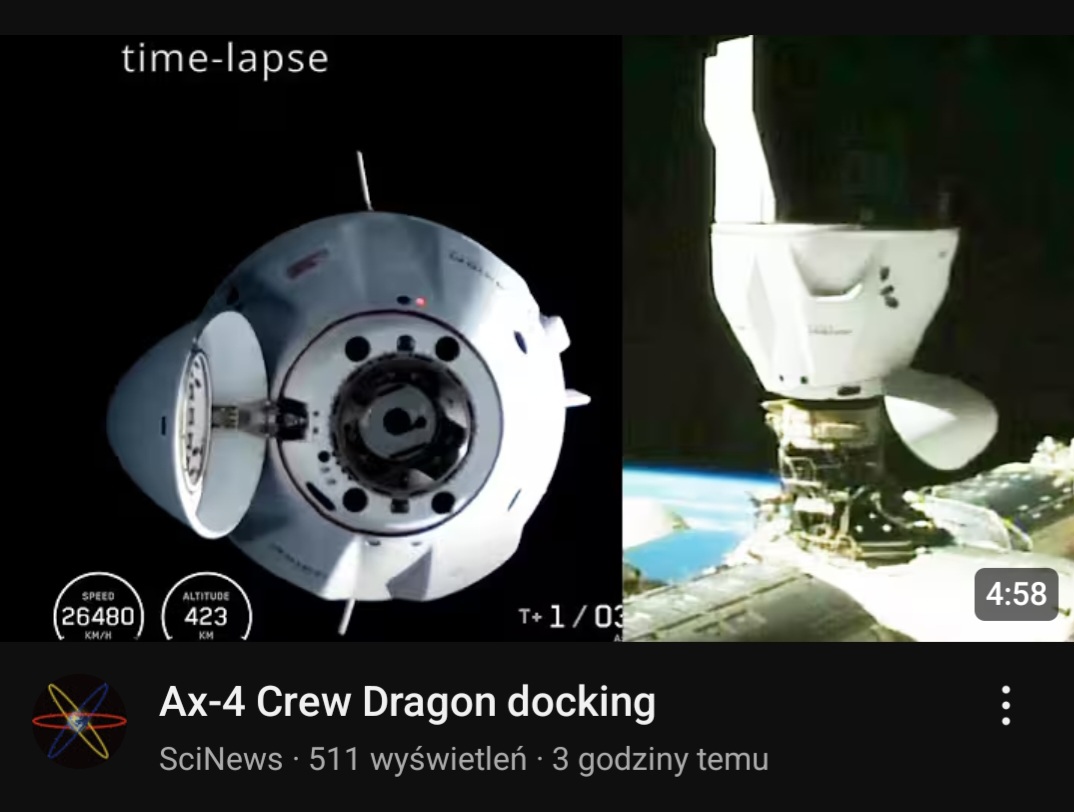Click the SPEED 26480 gauge in the thumbnail
Image resolution: width=1074 pixels, height=812 pixels.
tap(99, 608)
